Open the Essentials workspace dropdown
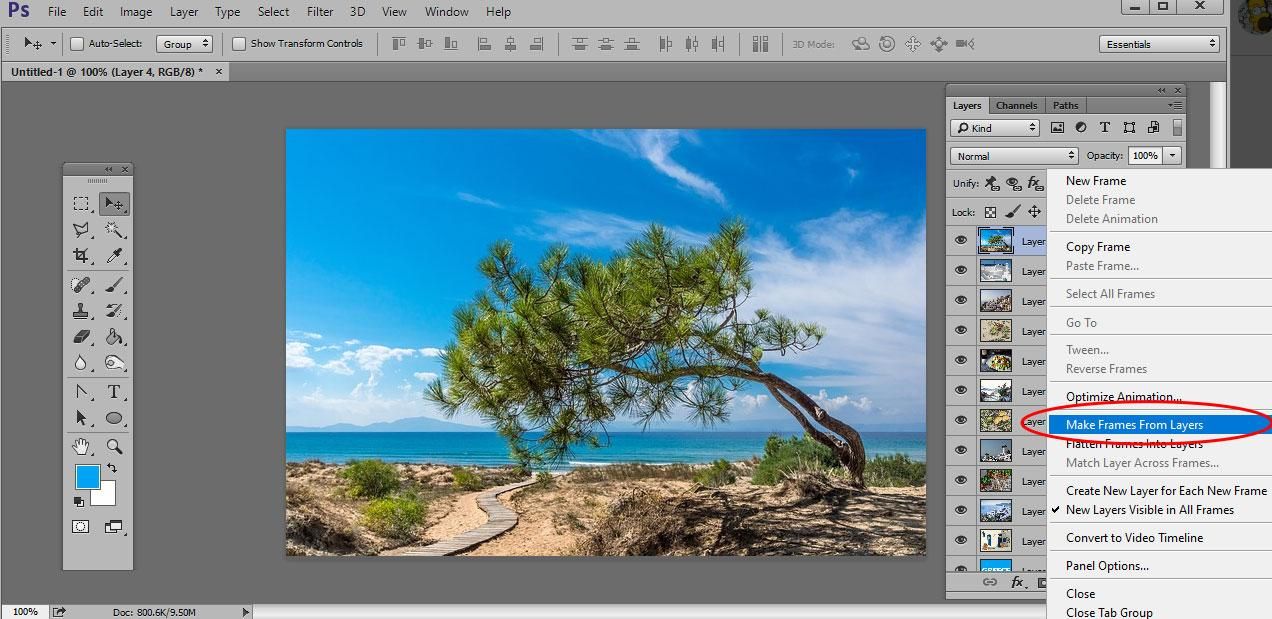The height and width of the screenshot is (619, 1272). tap(1158, 43)
